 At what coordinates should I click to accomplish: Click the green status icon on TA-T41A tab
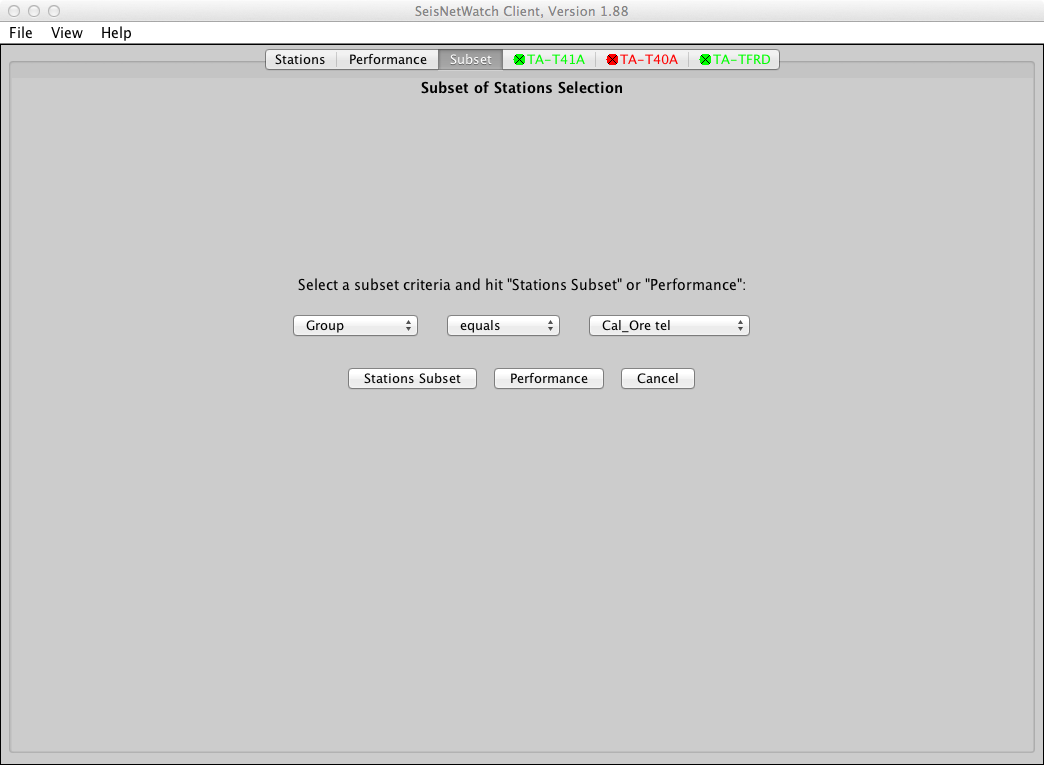click(519, 60)
